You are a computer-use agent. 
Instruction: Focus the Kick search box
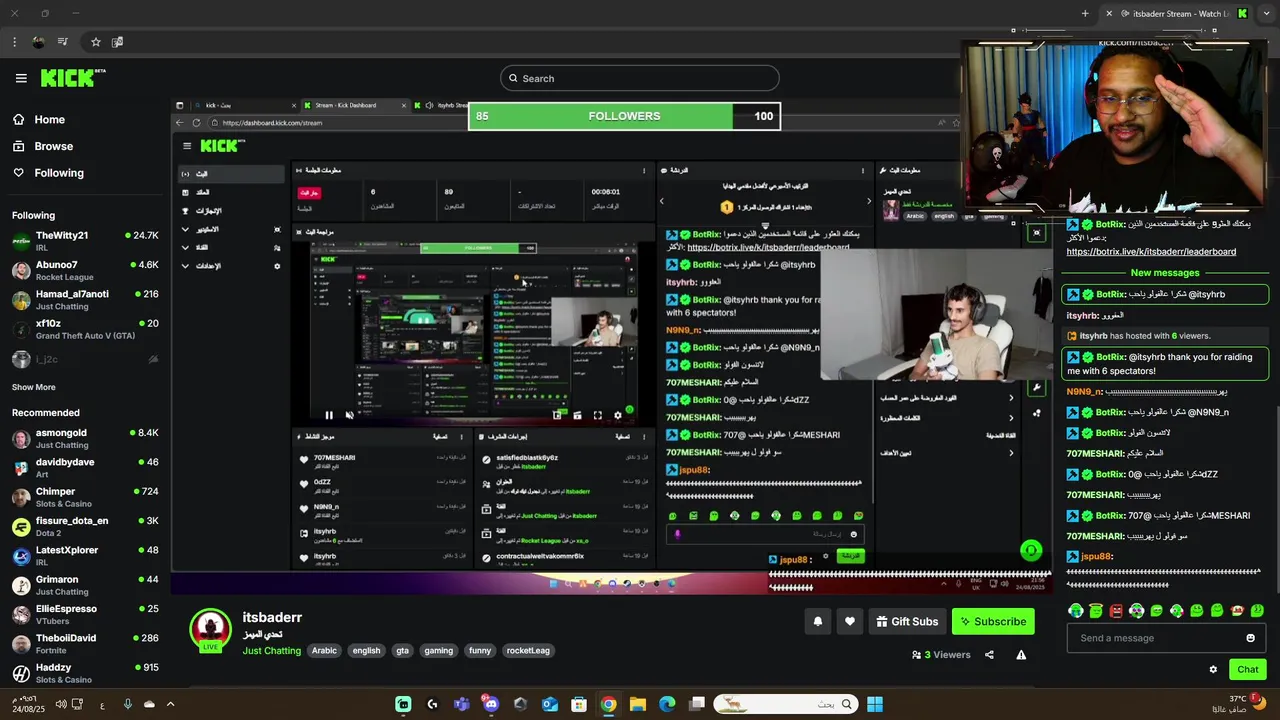(x=640, y=78)
